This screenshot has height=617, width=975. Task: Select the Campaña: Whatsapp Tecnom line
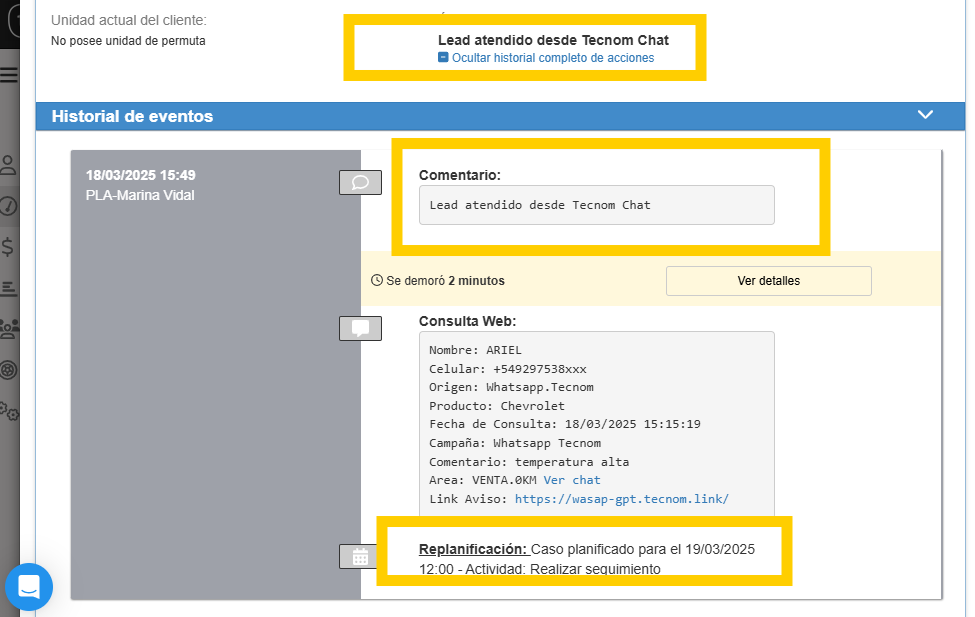[515, 443]
